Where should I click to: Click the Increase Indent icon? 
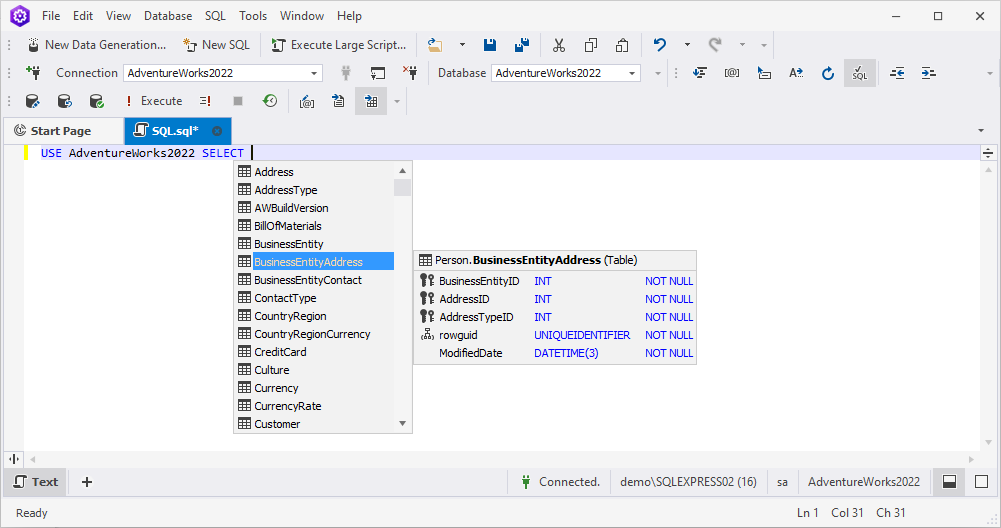pos(928,73)
